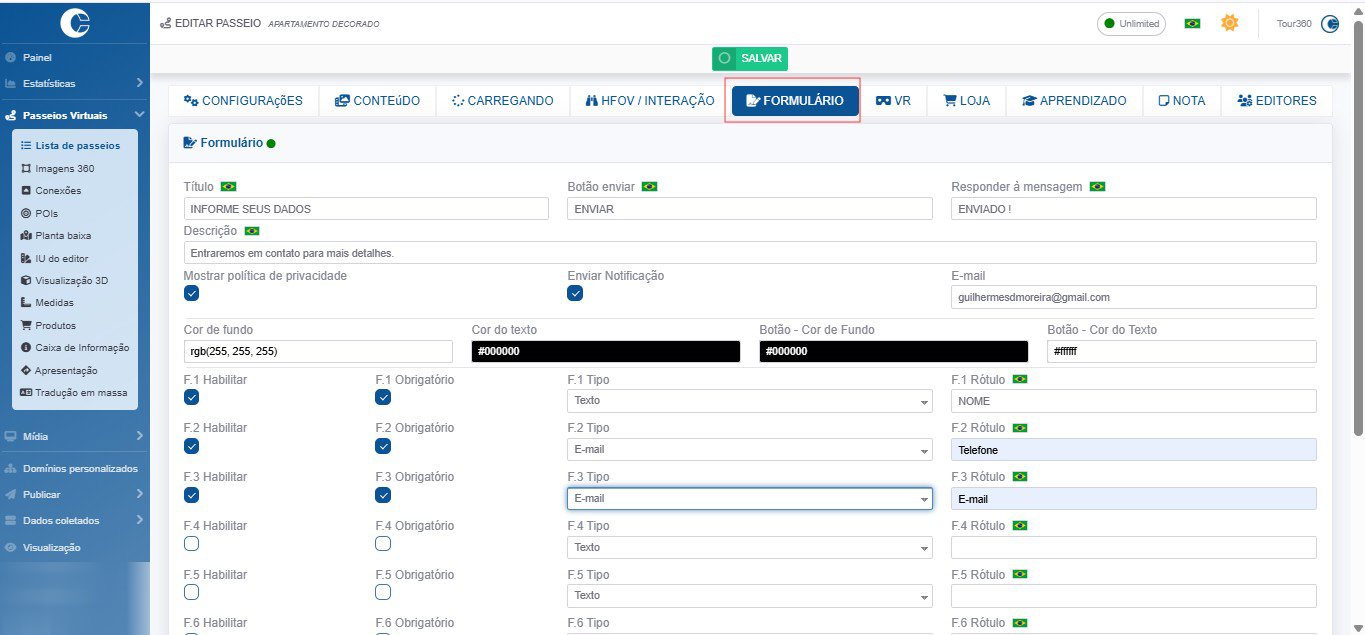The image size is (1365, 635).
Task: Click the Brazil flag language icon in header
Action: click(x=1192, y=24)
